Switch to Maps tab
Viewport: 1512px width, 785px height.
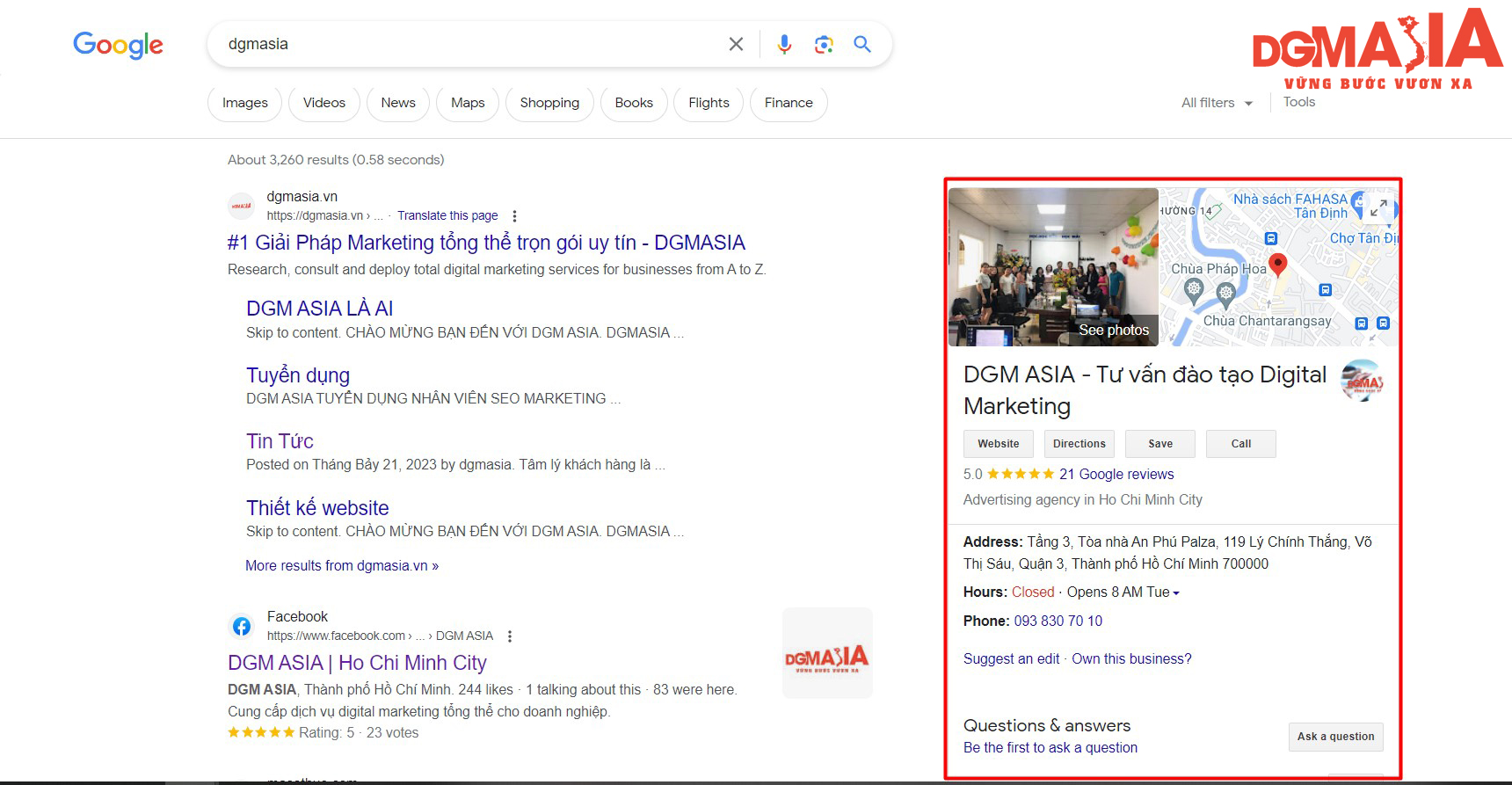coord(468,103)
